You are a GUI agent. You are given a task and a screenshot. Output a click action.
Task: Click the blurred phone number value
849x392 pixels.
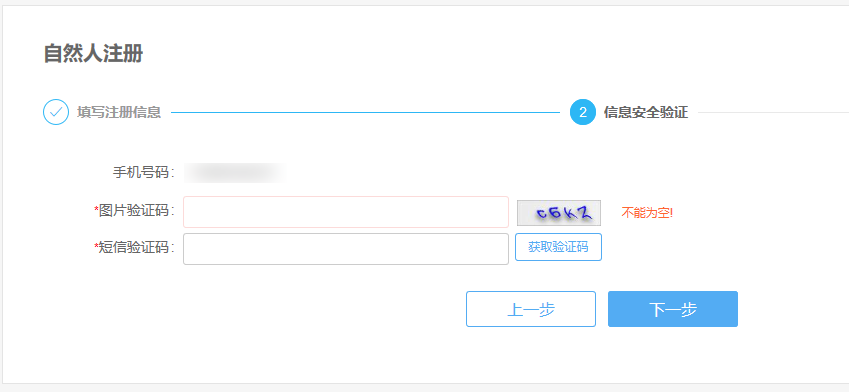234,173
